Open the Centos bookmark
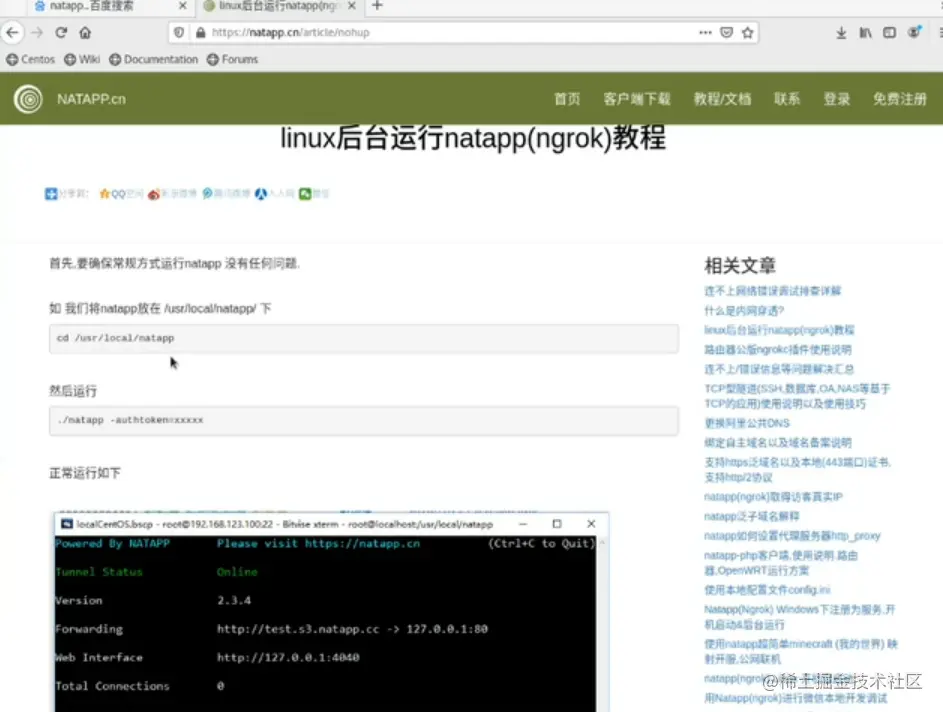943x712 pixels. click(31, 59)
